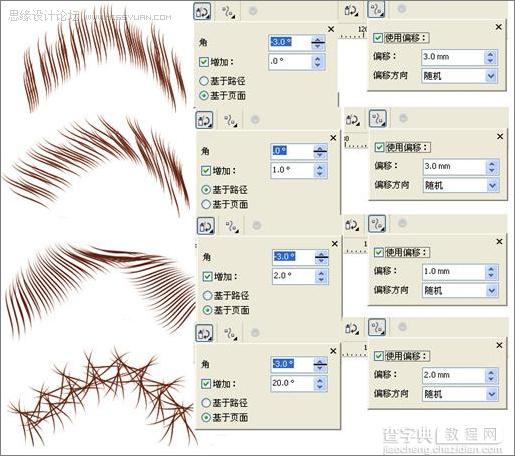Image resolution: width=515 pixels, height=456 pixels.
Task: Select offset icon above the increment 2.0° panel
Action: tap(232, 226)
